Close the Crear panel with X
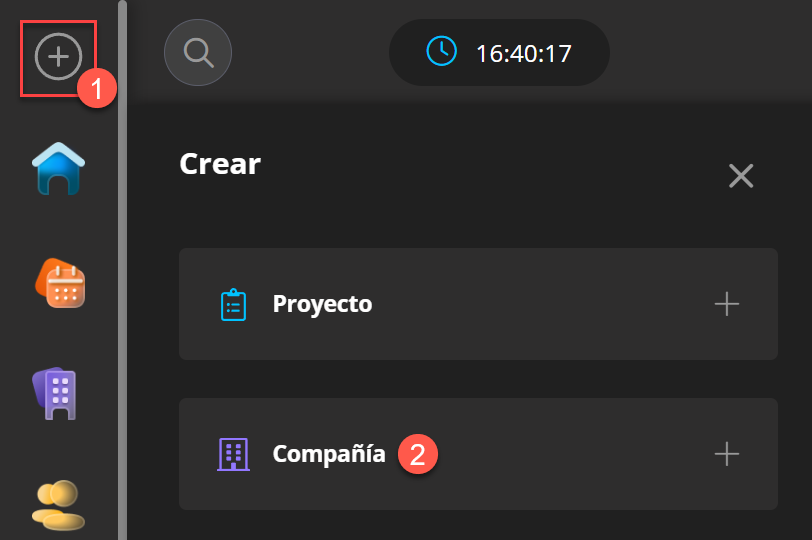Screen dimensions: 812x540 [x=741, y=176]
